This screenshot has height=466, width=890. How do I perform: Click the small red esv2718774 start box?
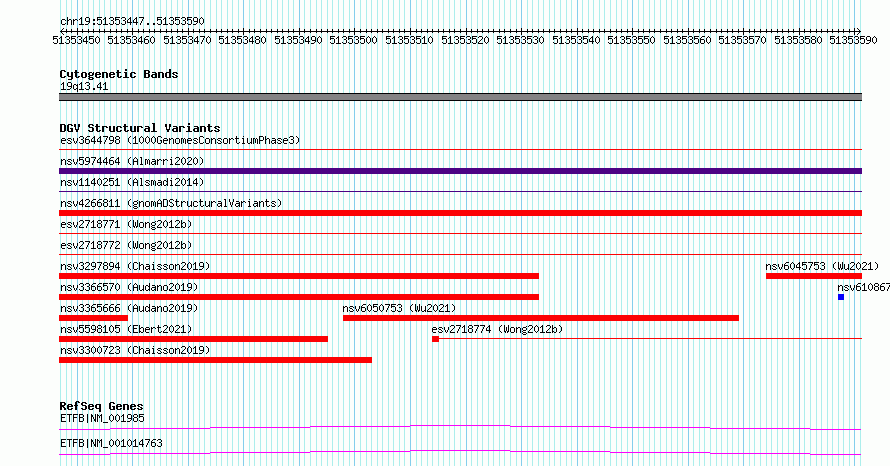coord(435,339)
